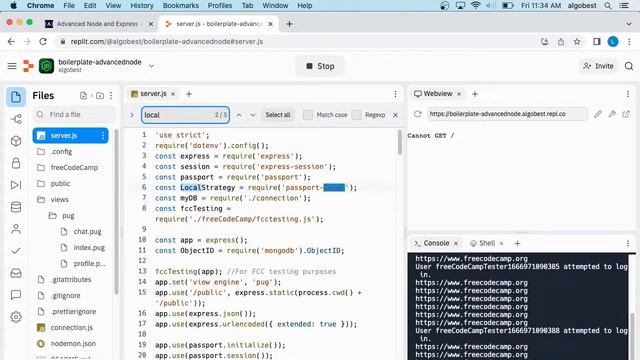The height and width of the screenshot is (360, 640).
Task: Click the Stop button
Action: click(x=320, y=66)
